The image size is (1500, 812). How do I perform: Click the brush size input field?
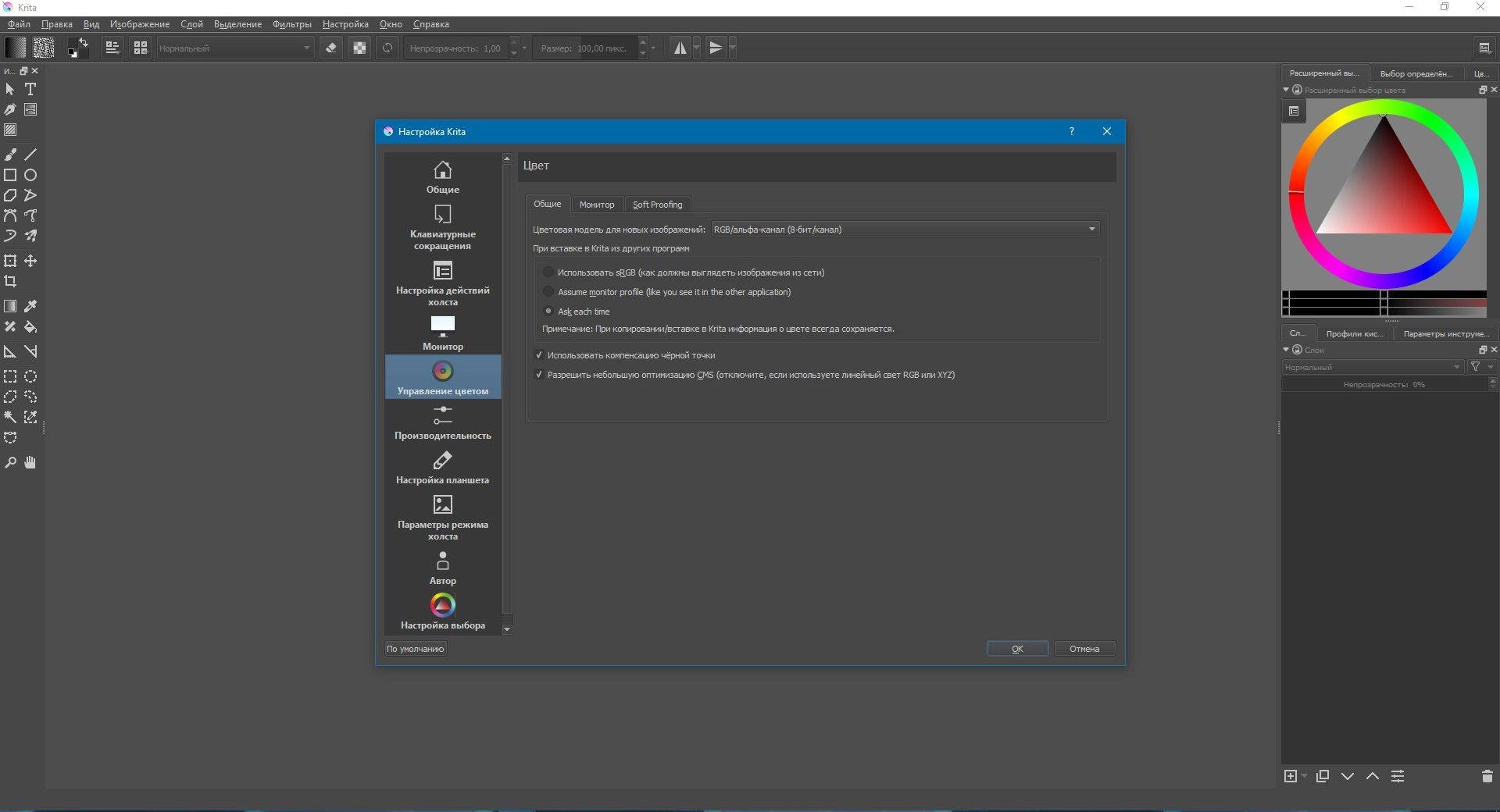click(x=587, y=48)
